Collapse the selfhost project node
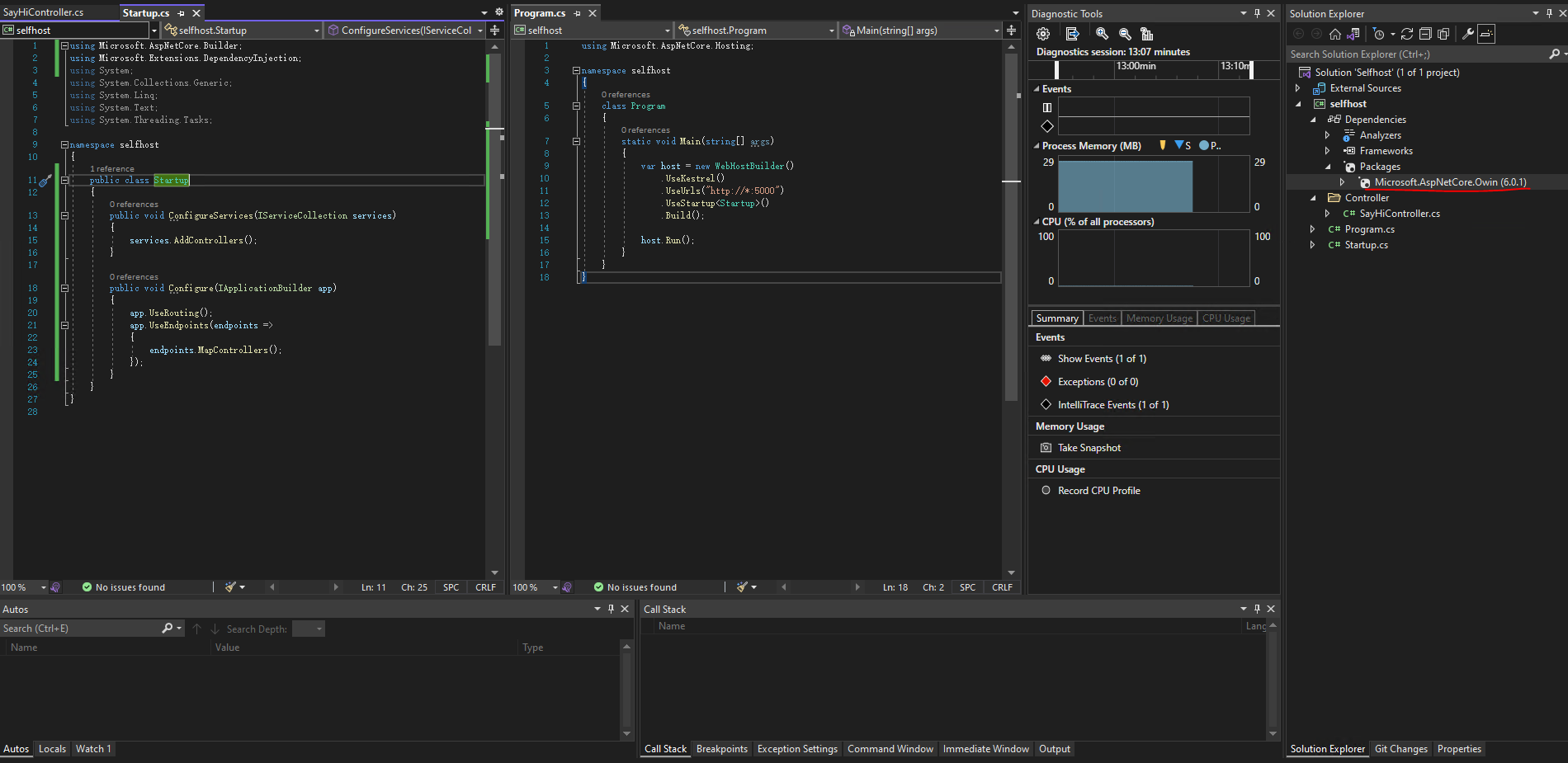 1298,104
